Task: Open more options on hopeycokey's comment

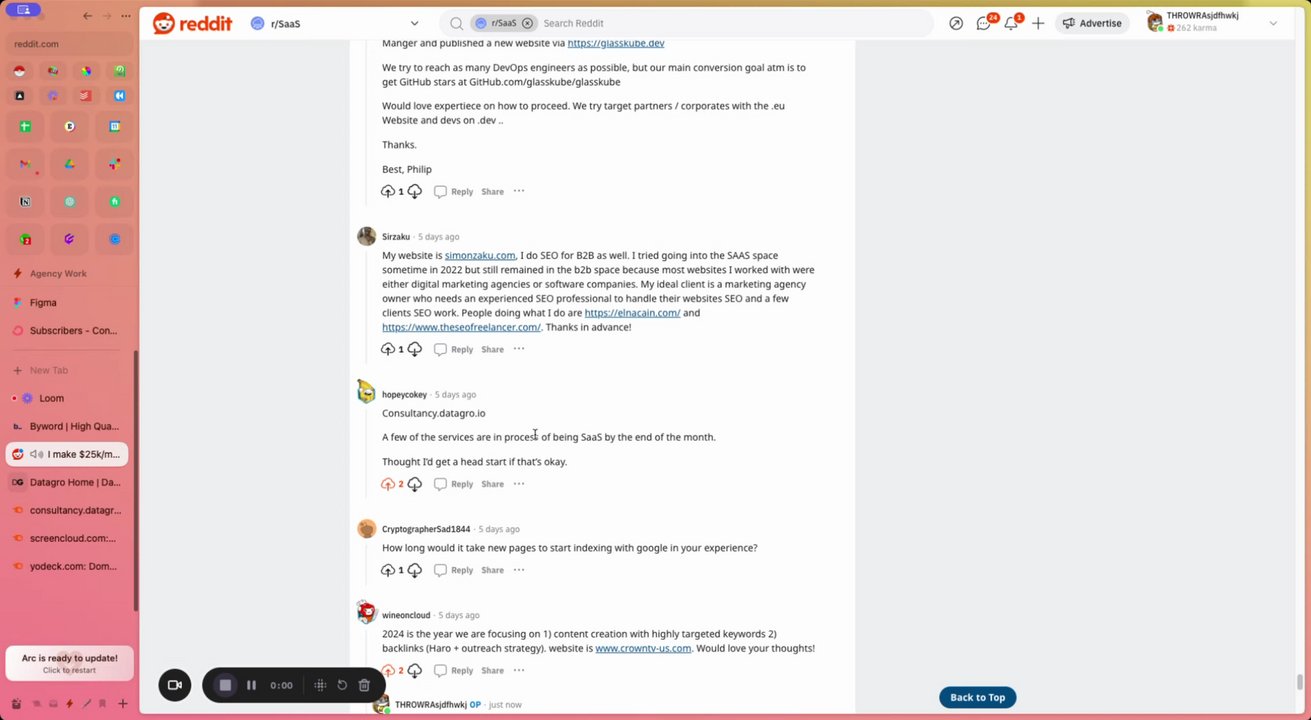Action: coord(518,484)
